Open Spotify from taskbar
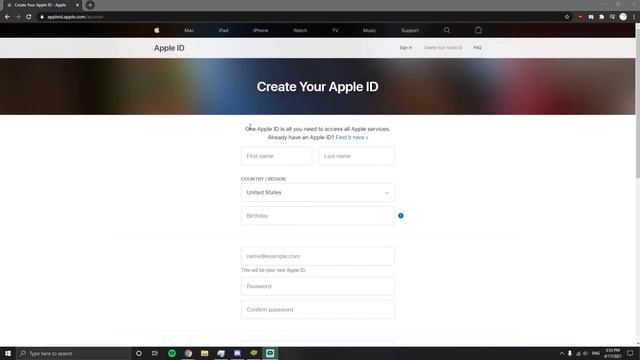Viewport: 640px width, 360px height. (172, 353)
